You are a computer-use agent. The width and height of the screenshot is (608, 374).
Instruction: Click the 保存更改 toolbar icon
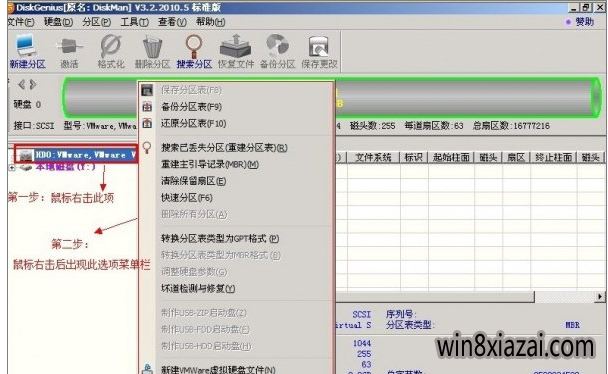(319, 51)
